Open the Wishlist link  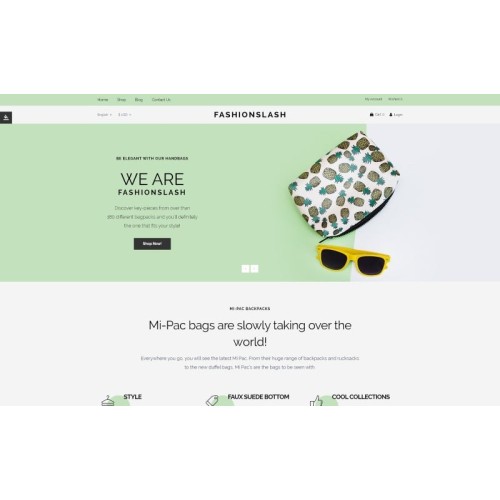click(395, 99)
